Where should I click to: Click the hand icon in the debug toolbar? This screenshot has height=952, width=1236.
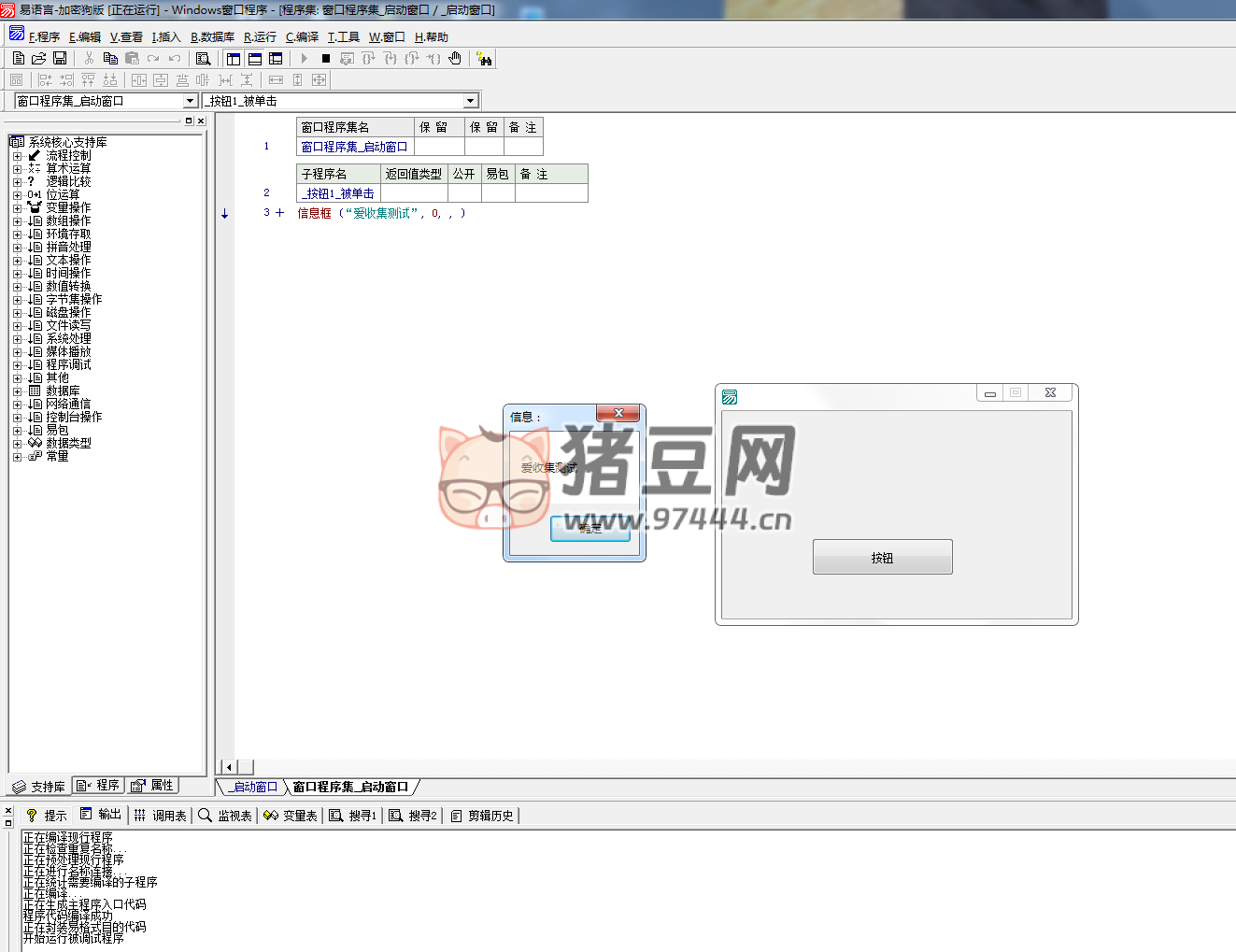[x=455, y=58]
